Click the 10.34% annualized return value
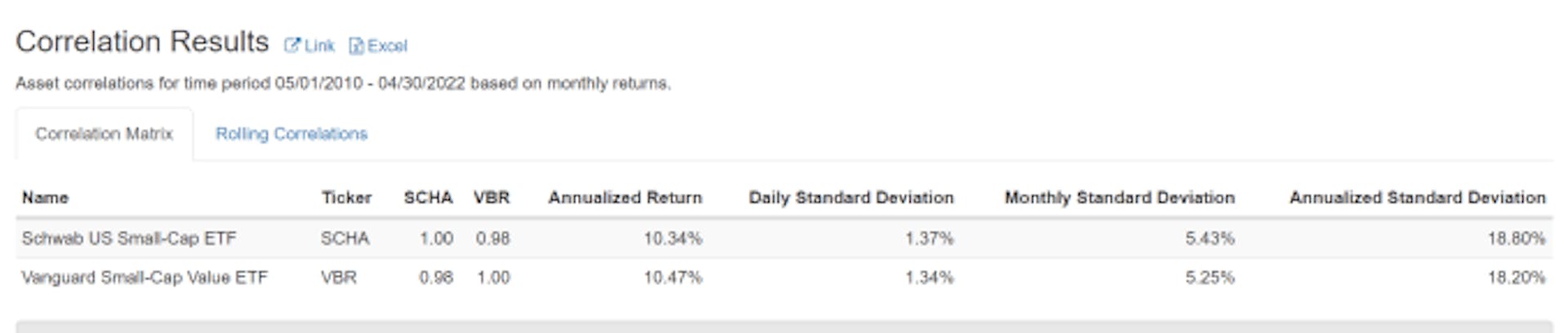This screenshot has height=333, width=1568. pyautogui.click(x=673, y=238)
